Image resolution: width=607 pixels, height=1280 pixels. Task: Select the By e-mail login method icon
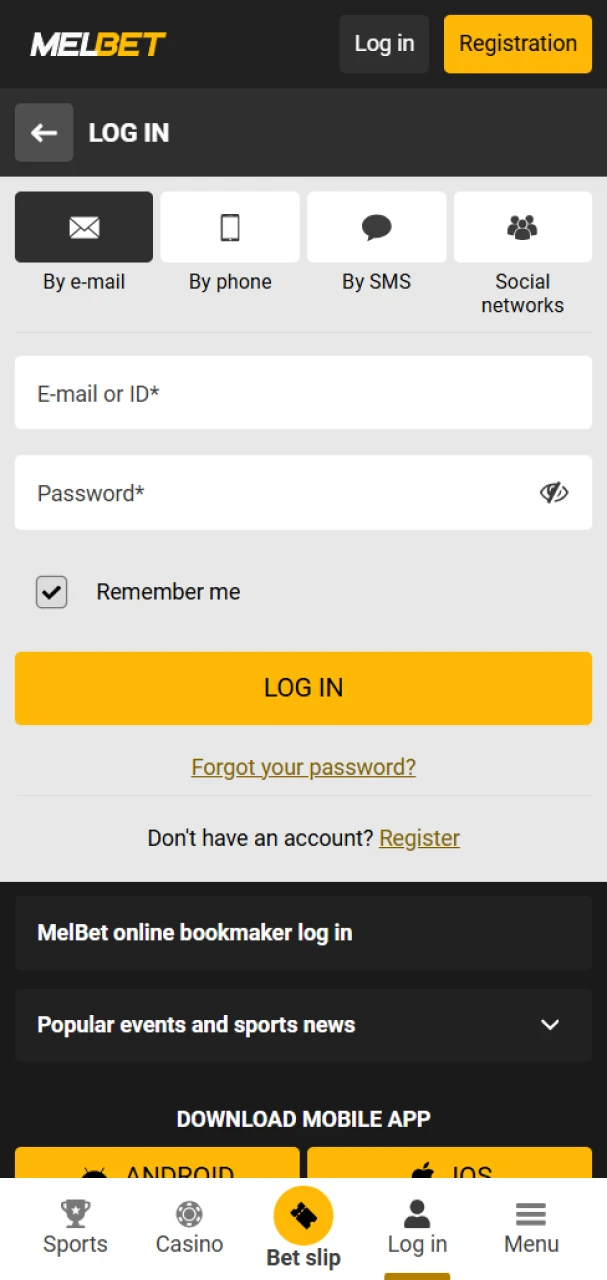[83, 227]
